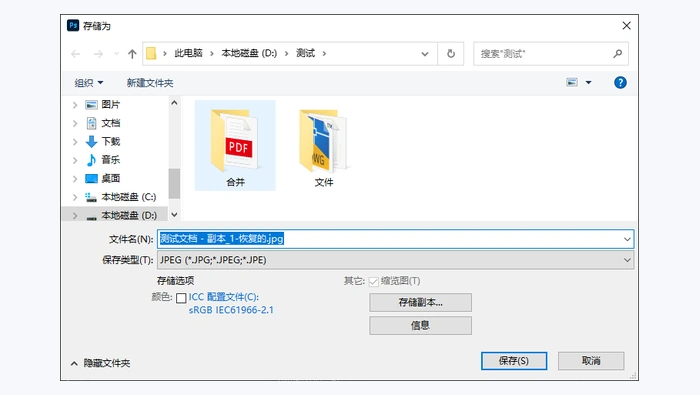This screenshot has height=395, width=700.
Task: Expand the 文档 tree node
Action: click(x=75, y=123)
